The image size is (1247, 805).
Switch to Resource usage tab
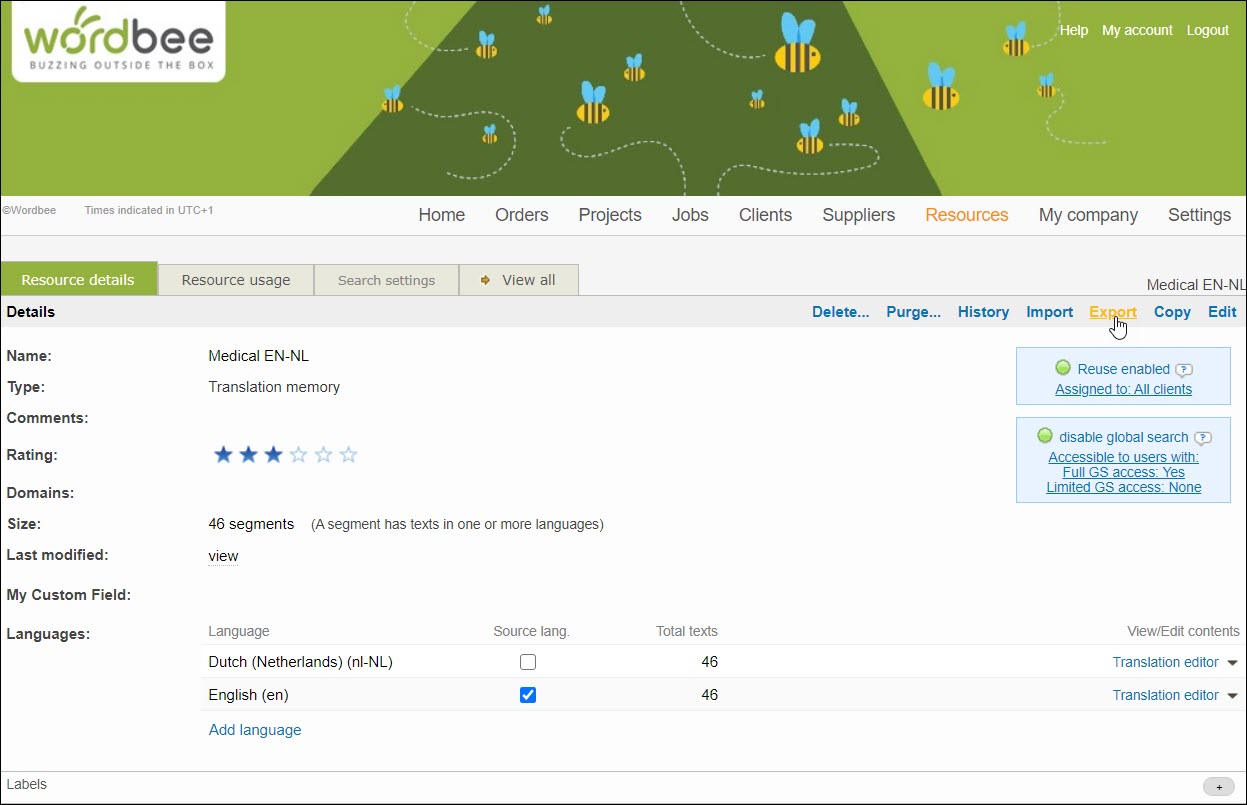point(236,280)
